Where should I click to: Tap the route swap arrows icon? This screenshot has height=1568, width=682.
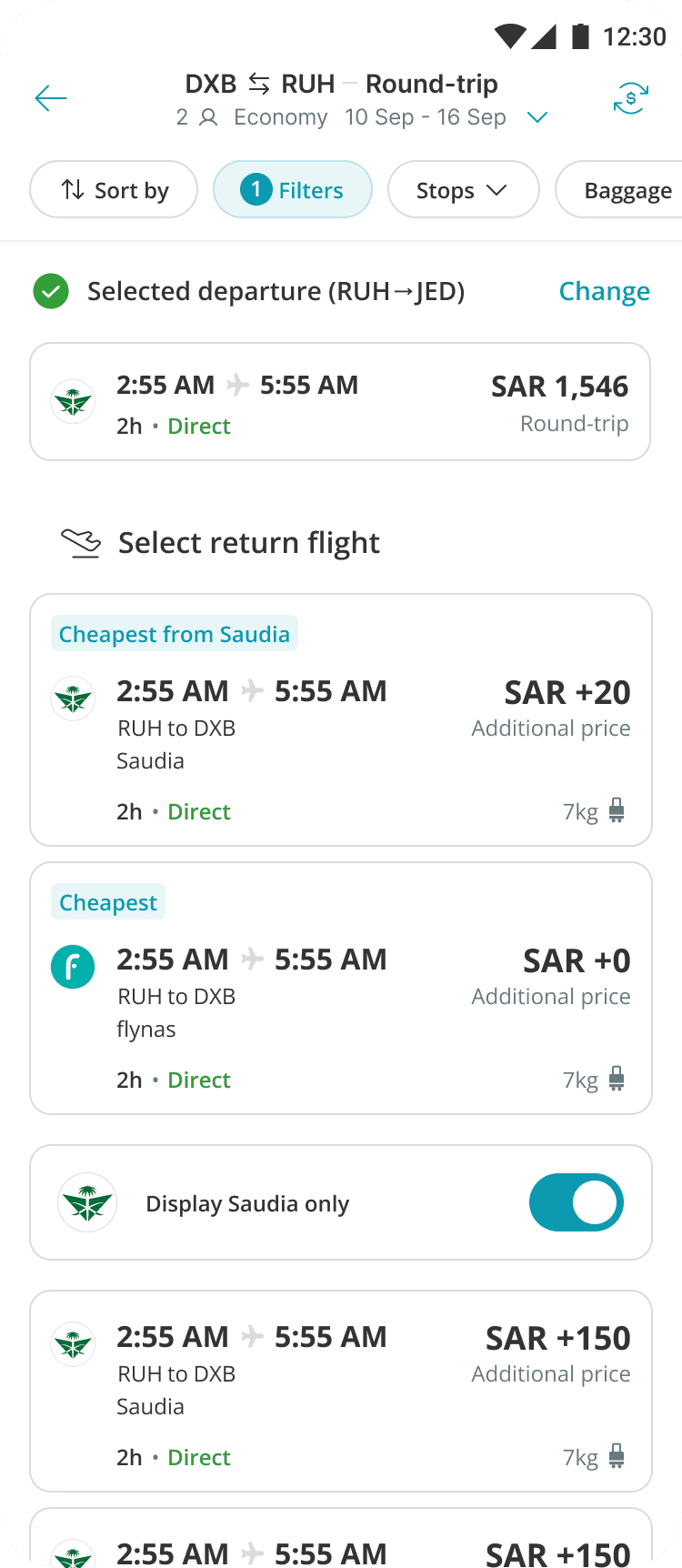[259, 85]
